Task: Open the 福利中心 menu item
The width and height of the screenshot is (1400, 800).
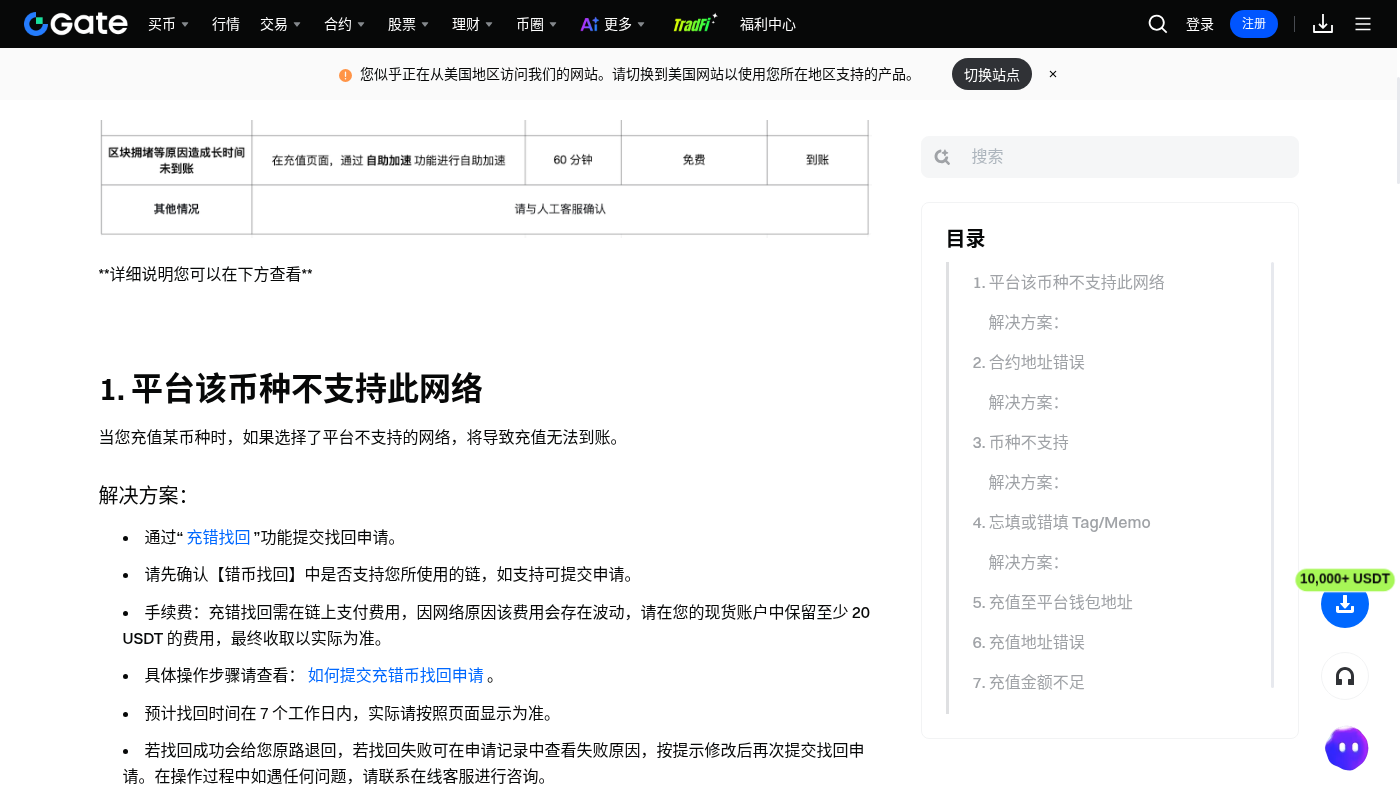Action: click(x=768, y=24)
